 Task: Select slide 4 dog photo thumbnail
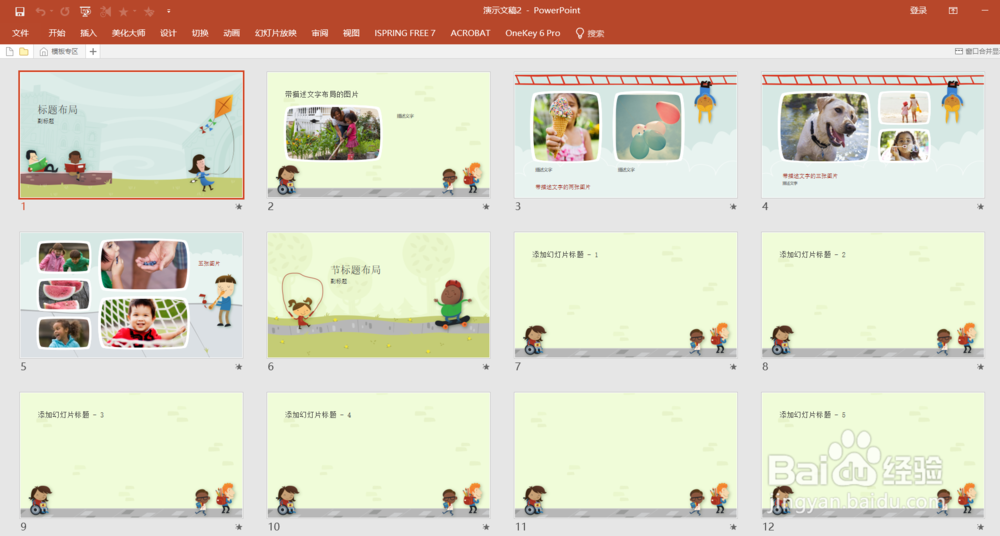[873, 135]
